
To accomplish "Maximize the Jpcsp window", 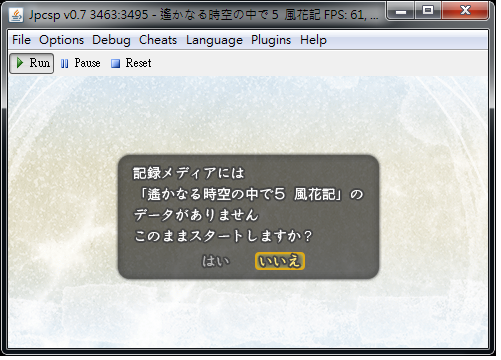I will [428, 11].
